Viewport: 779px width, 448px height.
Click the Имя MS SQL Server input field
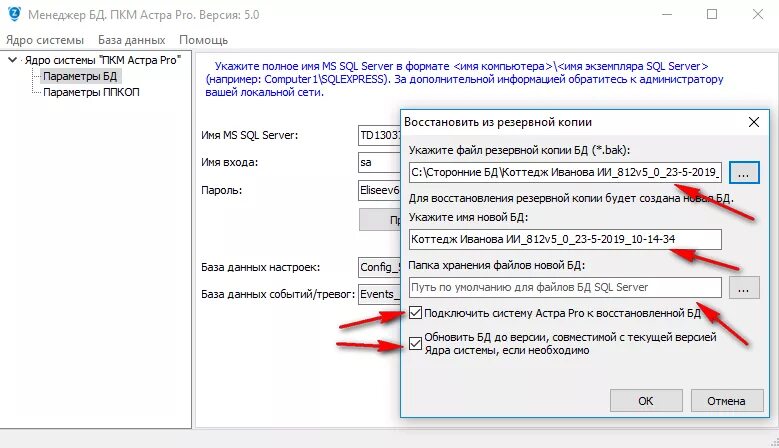tap(379, 135)
